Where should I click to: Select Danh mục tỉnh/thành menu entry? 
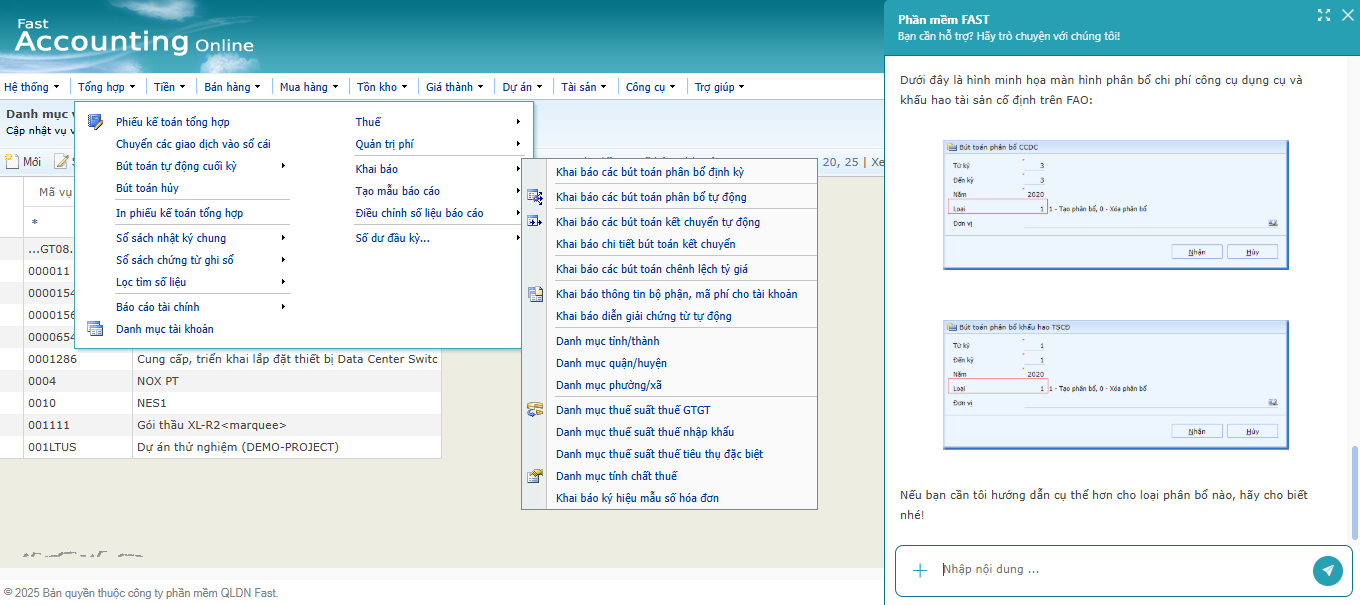tap(607, 341)
